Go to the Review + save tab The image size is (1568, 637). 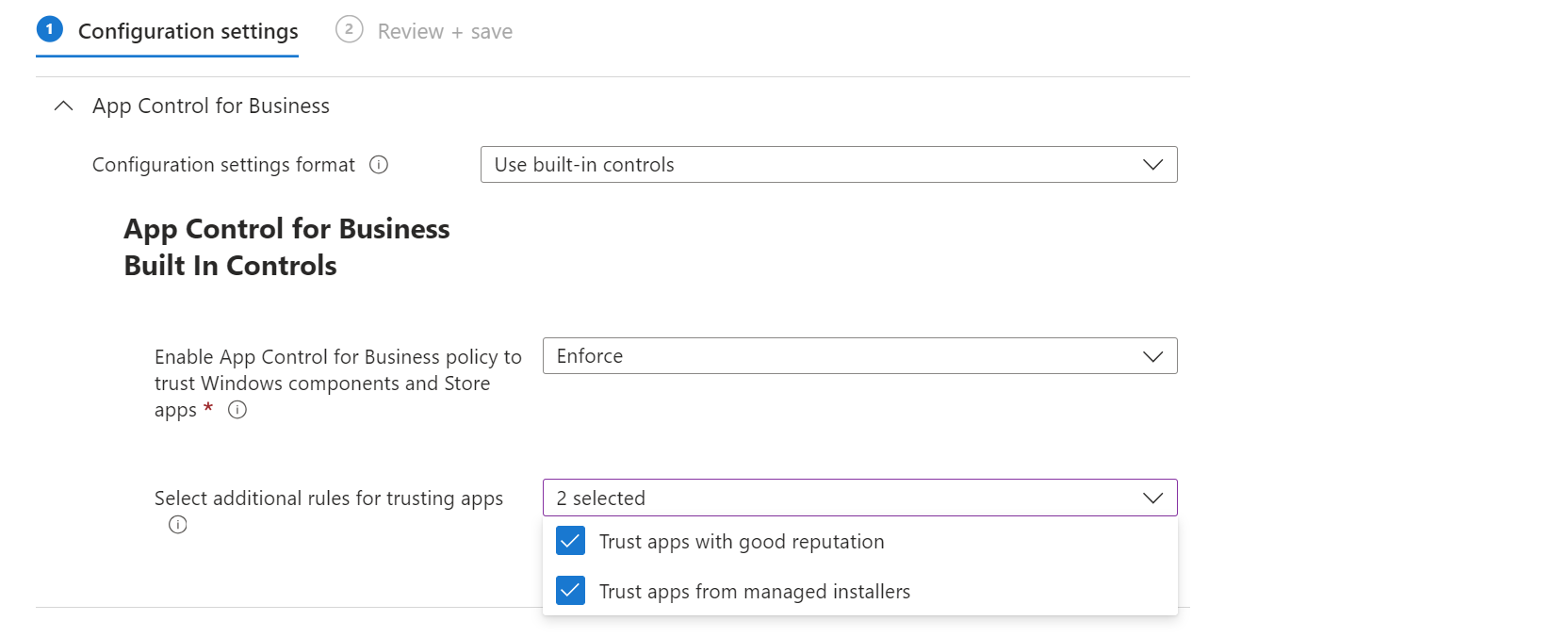(x=445, y=32)
